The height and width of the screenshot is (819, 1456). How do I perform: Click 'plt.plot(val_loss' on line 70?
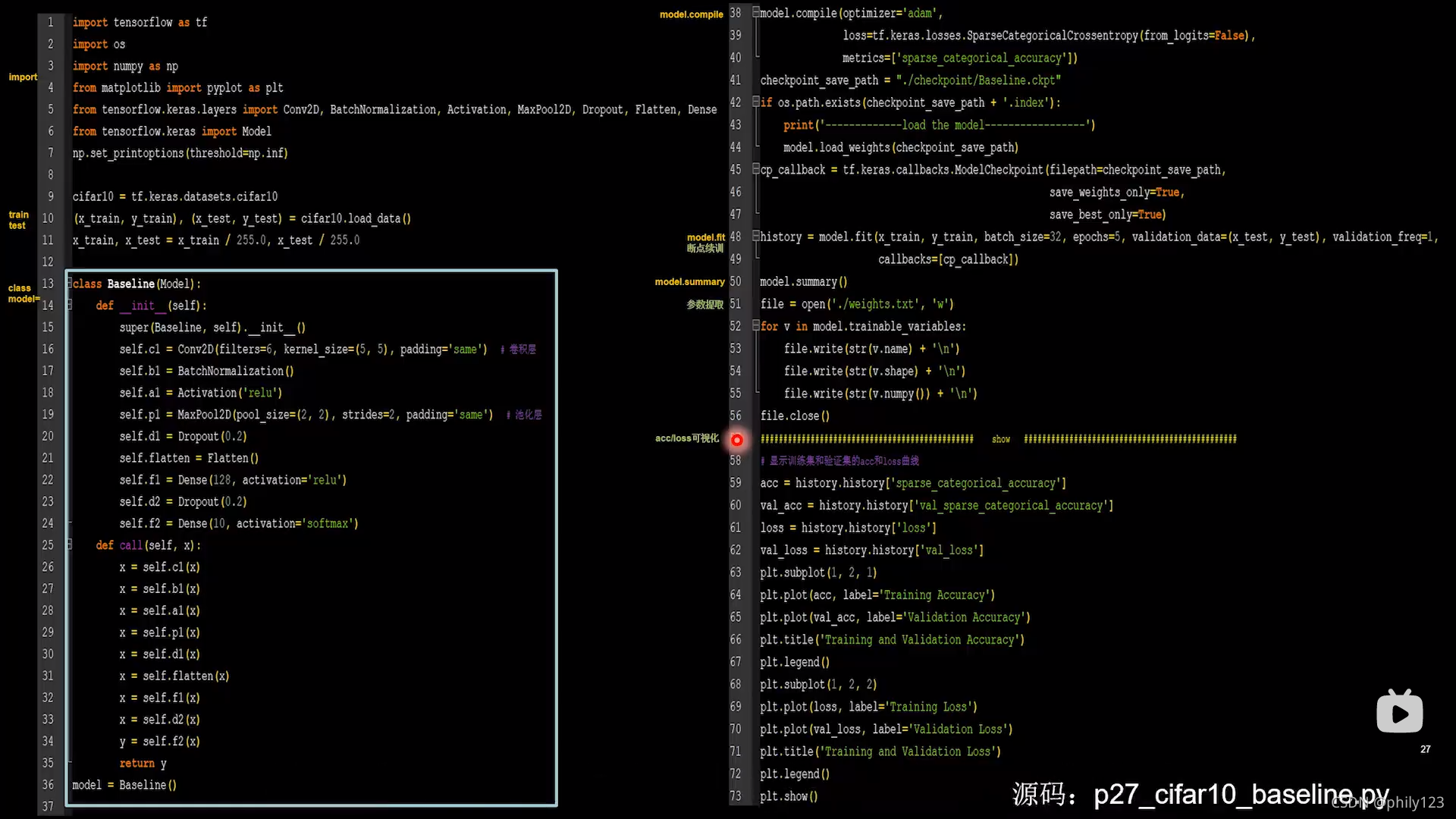(x=886, y=729)
